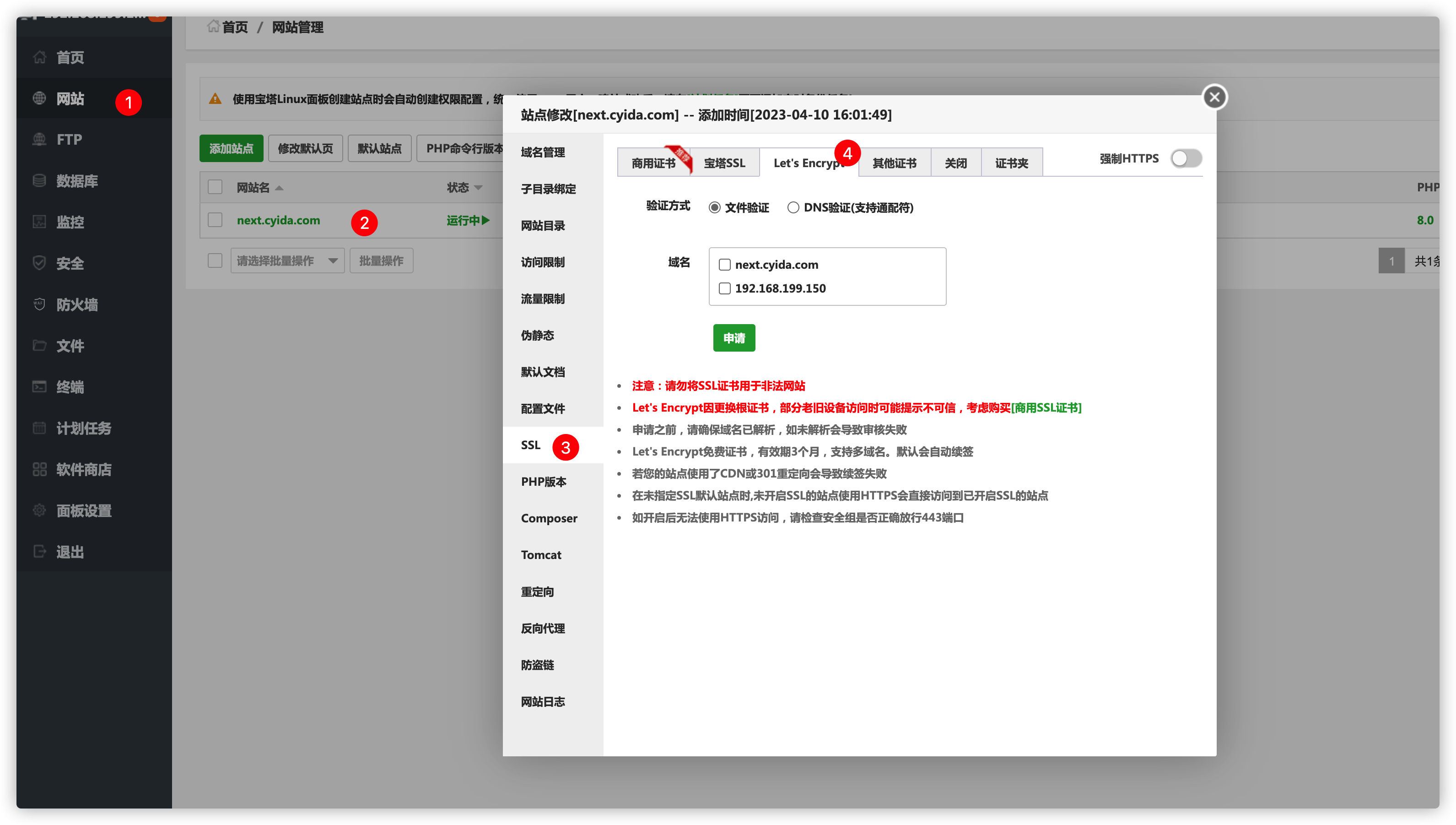Close the site modification dialog
The image size is (1456, 825).
click(x=1214, y=98)
